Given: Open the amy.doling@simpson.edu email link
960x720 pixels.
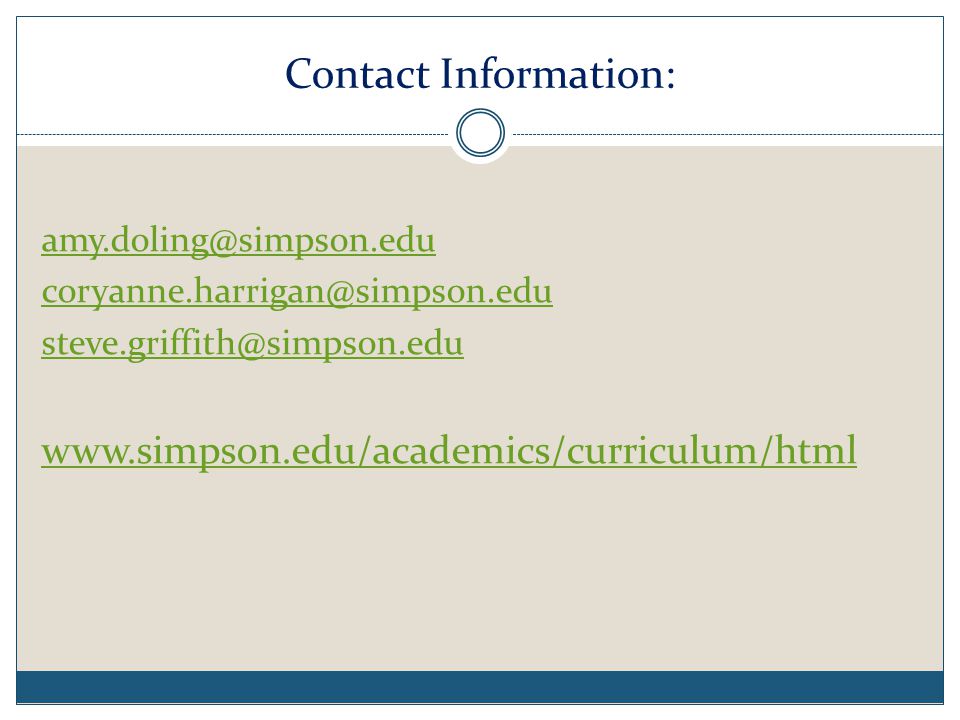Looking at the screenshot, I should [x=238, y=241].
